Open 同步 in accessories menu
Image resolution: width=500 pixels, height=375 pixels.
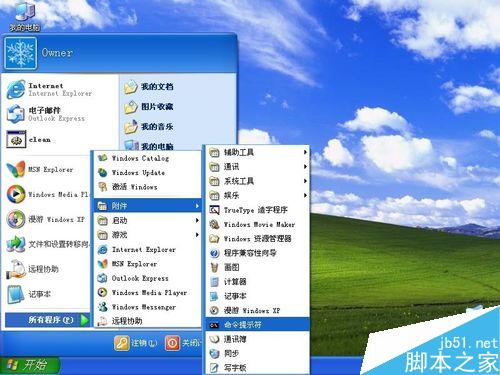point(258,353)
